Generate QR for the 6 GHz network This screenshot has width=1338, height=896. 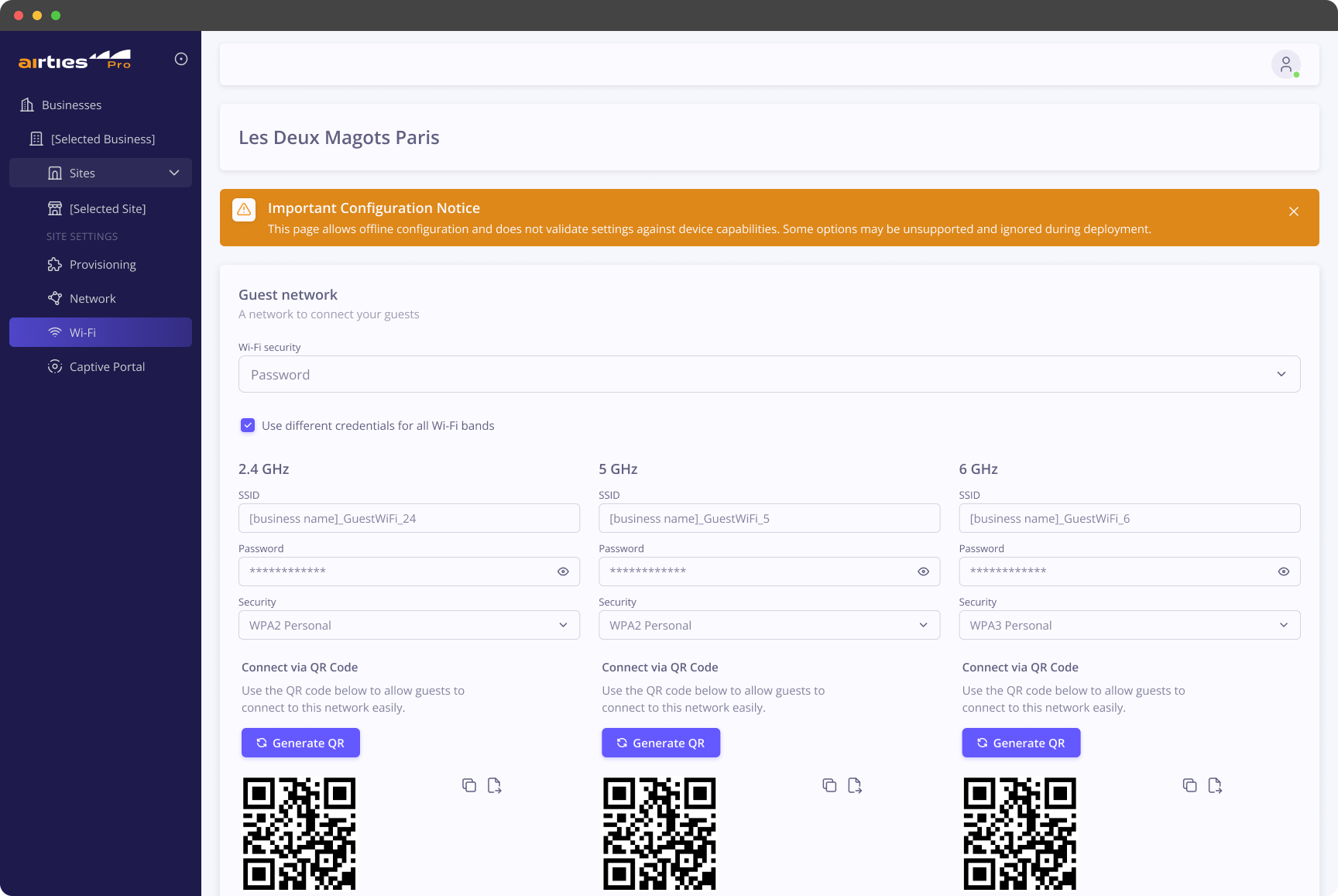coord(1021,743)
